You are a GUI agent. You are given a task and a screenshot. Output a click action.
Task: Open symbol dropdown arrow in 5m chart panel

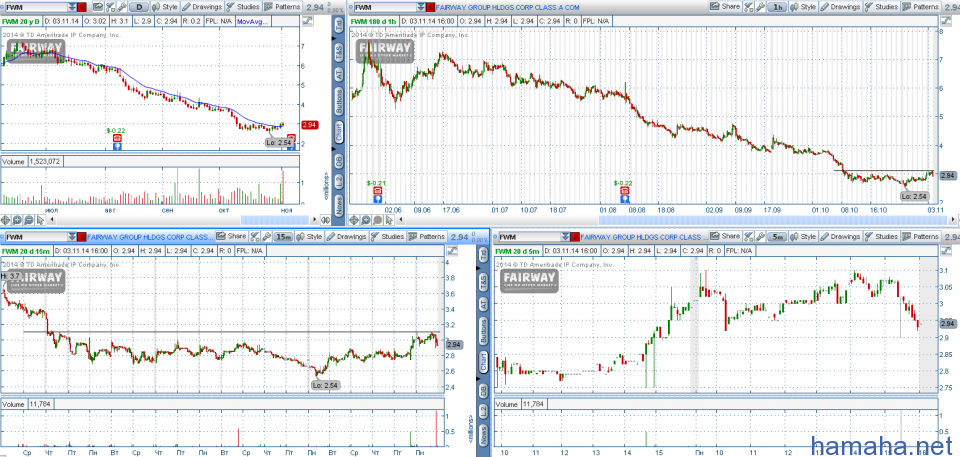pyautogui.click(x=565, y=236)
